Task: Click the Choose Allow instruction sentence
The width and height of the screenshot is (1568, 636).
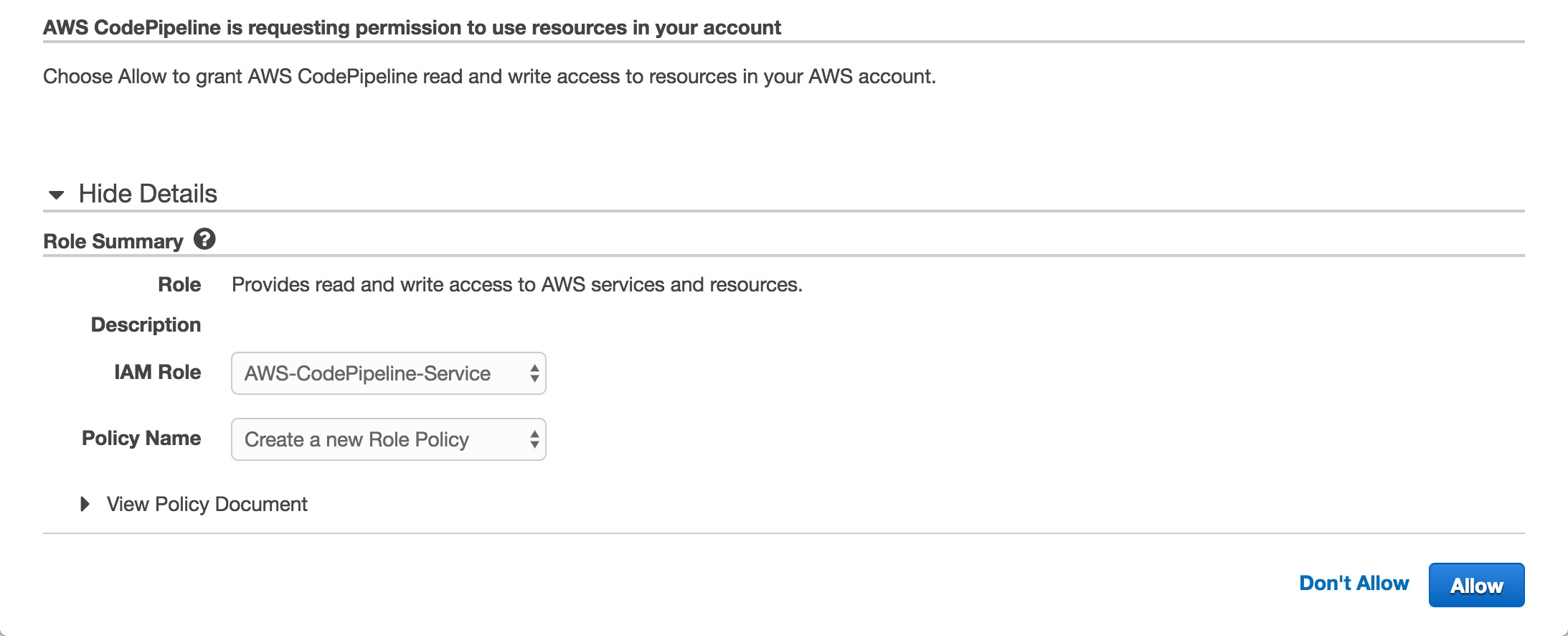Action: click(489, 77)
